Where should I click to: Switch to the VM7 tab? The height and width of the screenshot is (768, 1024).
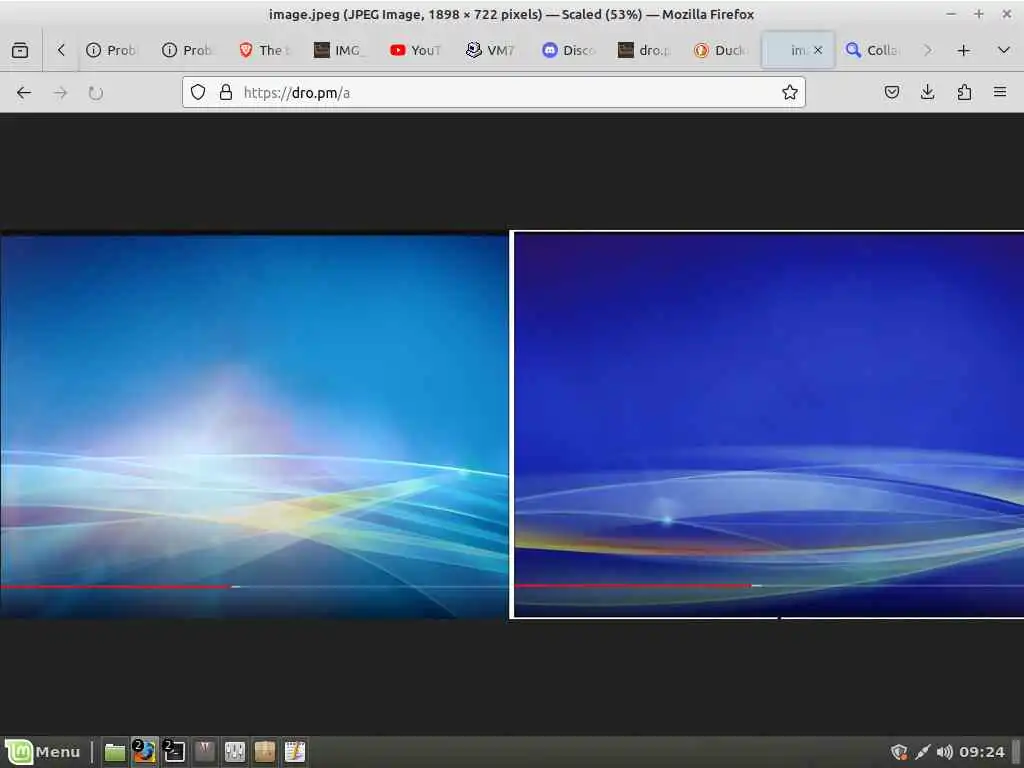pos(490,50)
